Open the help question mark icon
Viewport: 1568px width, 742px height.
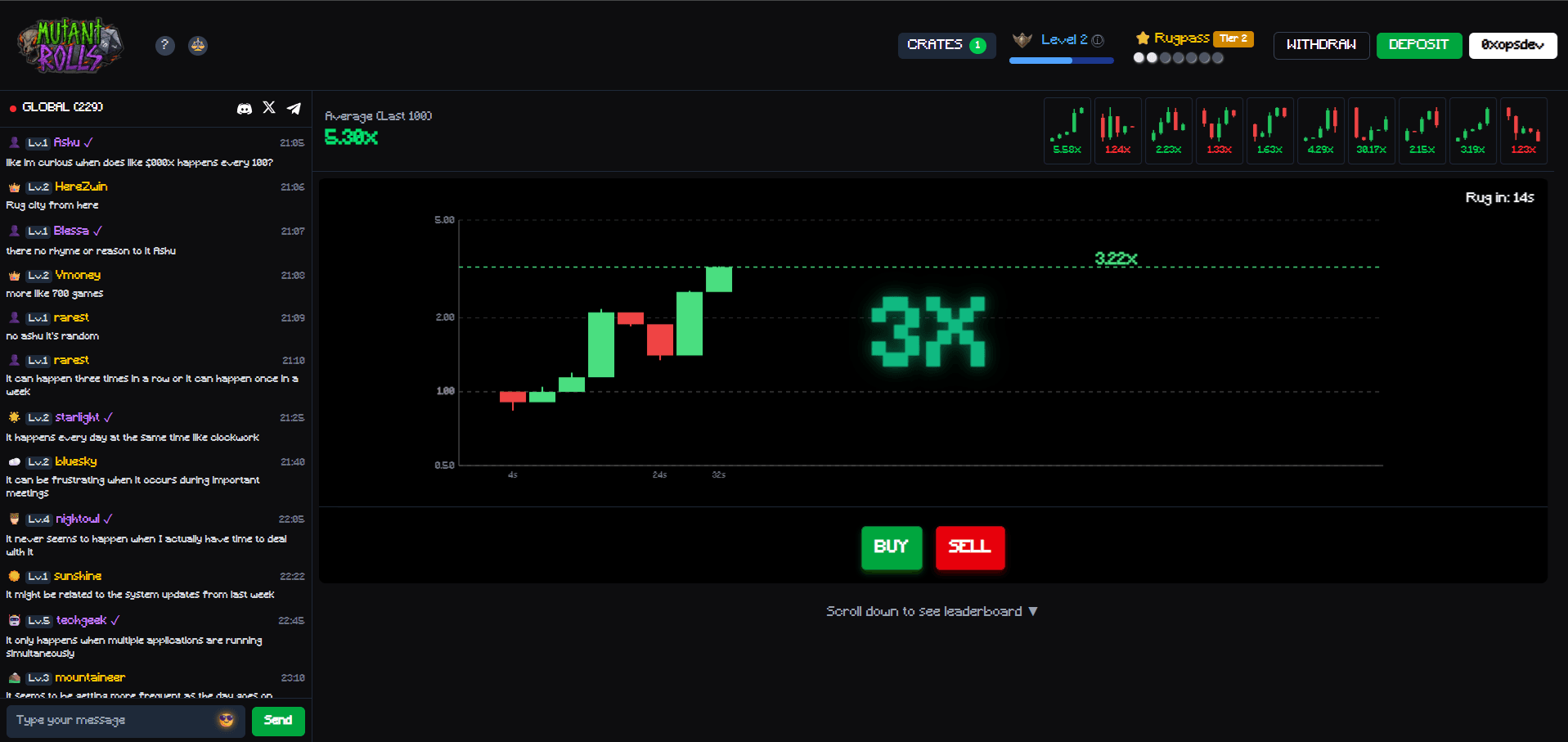coord(164,45)
